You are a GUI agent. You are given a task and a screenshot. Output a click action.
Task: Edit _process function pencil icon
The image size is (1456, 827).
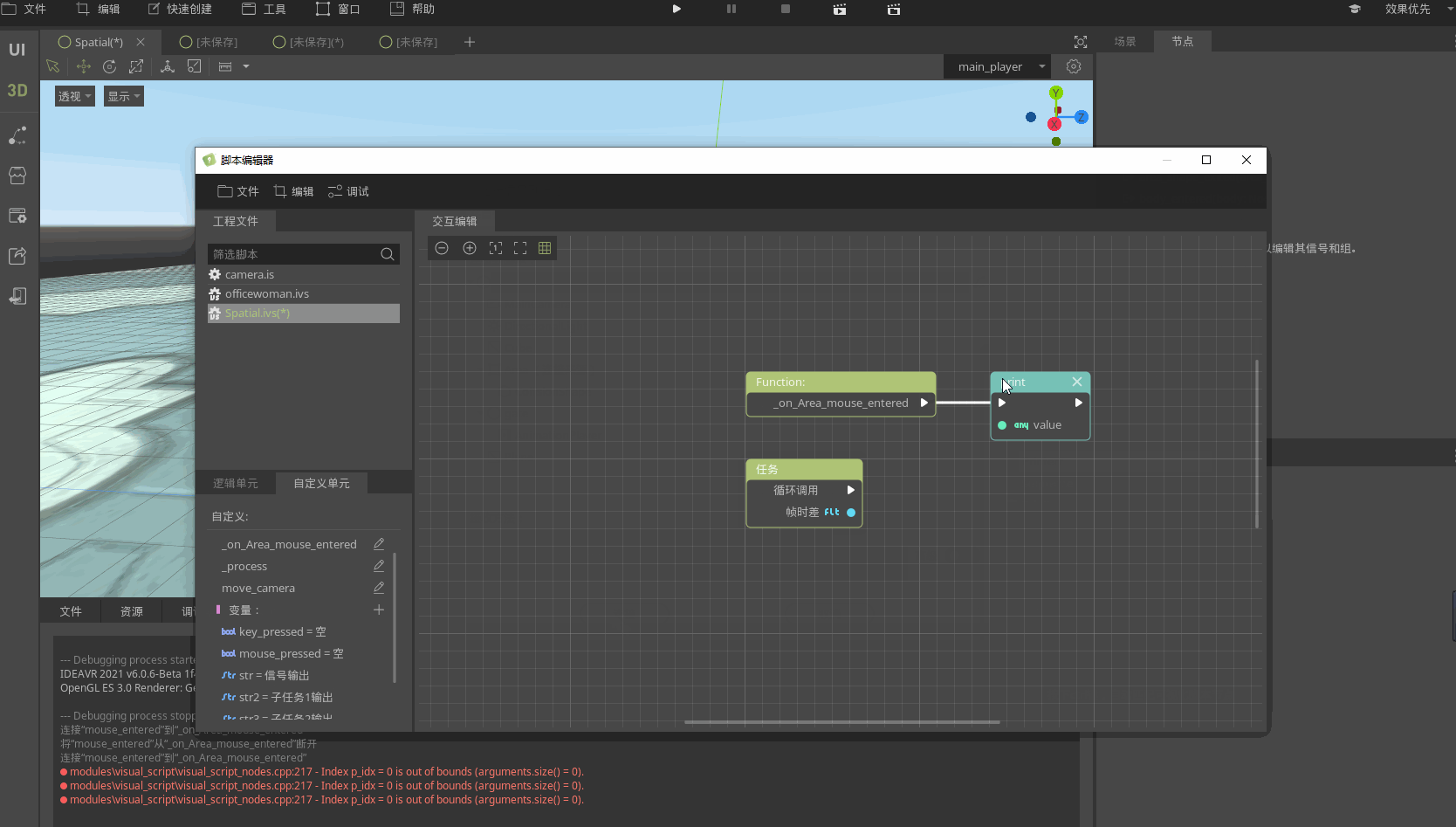pos(379,566)
